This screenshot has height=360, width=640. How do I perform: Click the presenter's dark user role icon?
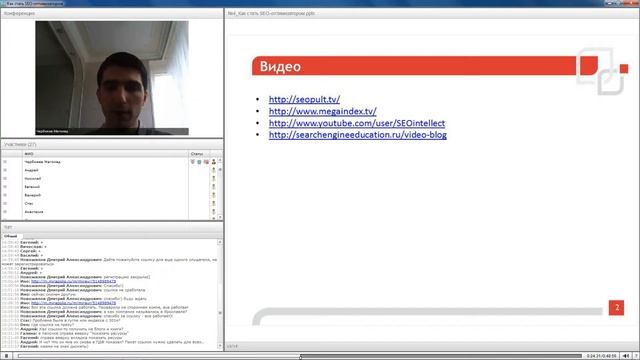click(213, 162)
